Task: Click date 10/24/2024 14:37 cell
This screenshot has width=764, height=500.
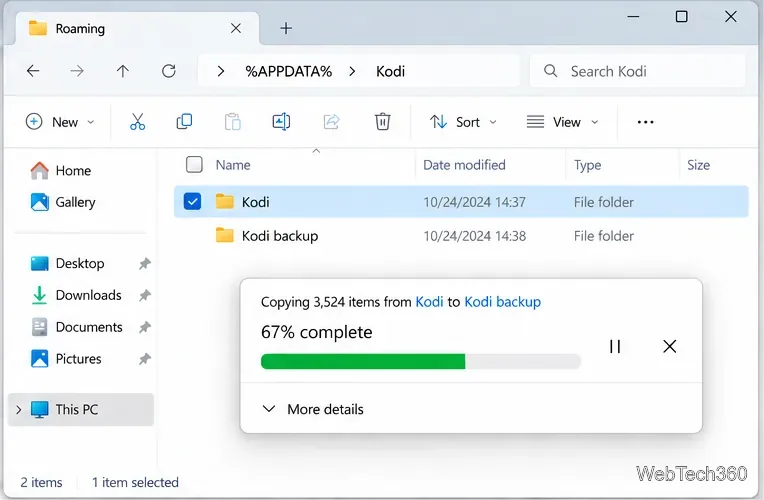Action: [475, 202]
